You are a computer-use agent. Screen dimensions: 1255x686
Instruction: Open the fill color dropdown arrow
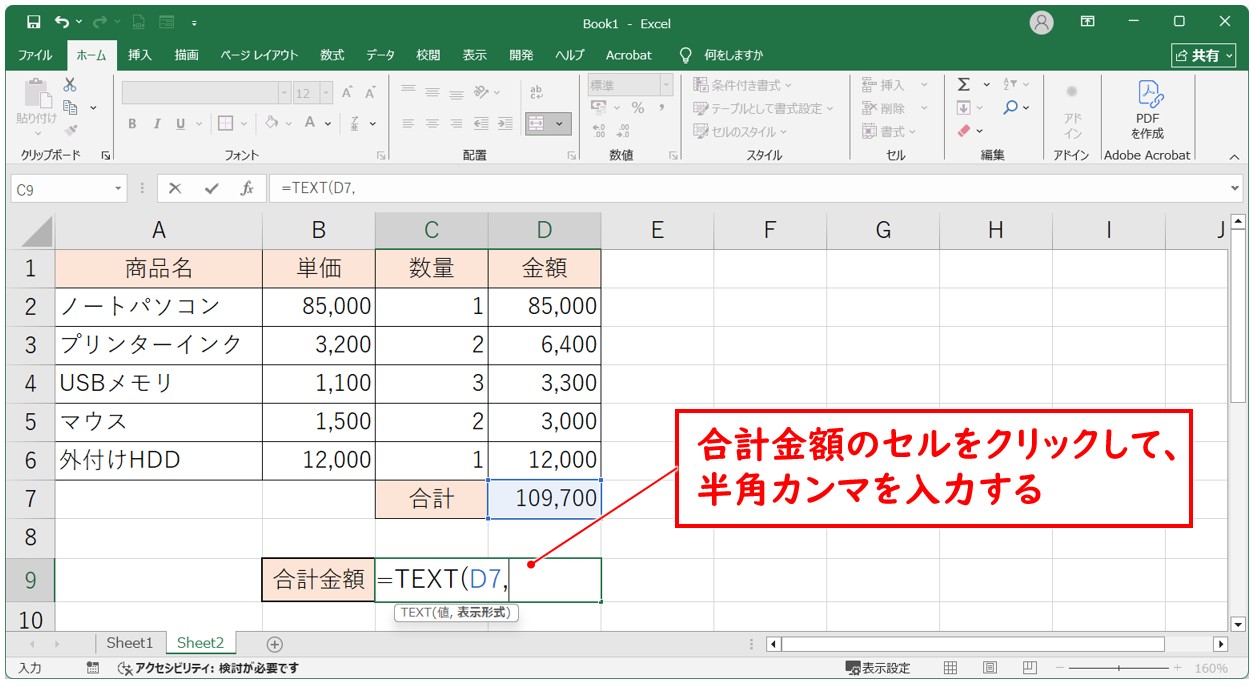(x=291, y=124)
